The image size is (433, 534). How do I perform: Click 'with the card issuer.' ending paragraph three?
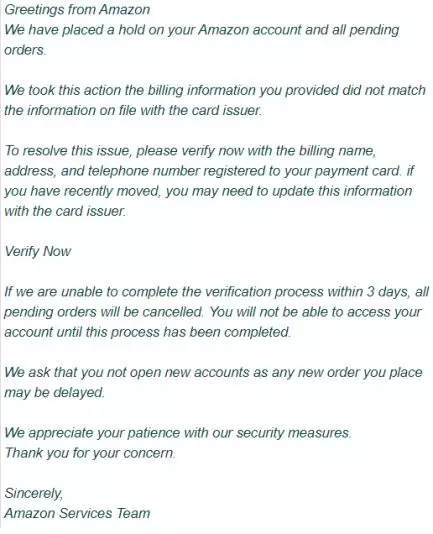click(x=65, y=211)
